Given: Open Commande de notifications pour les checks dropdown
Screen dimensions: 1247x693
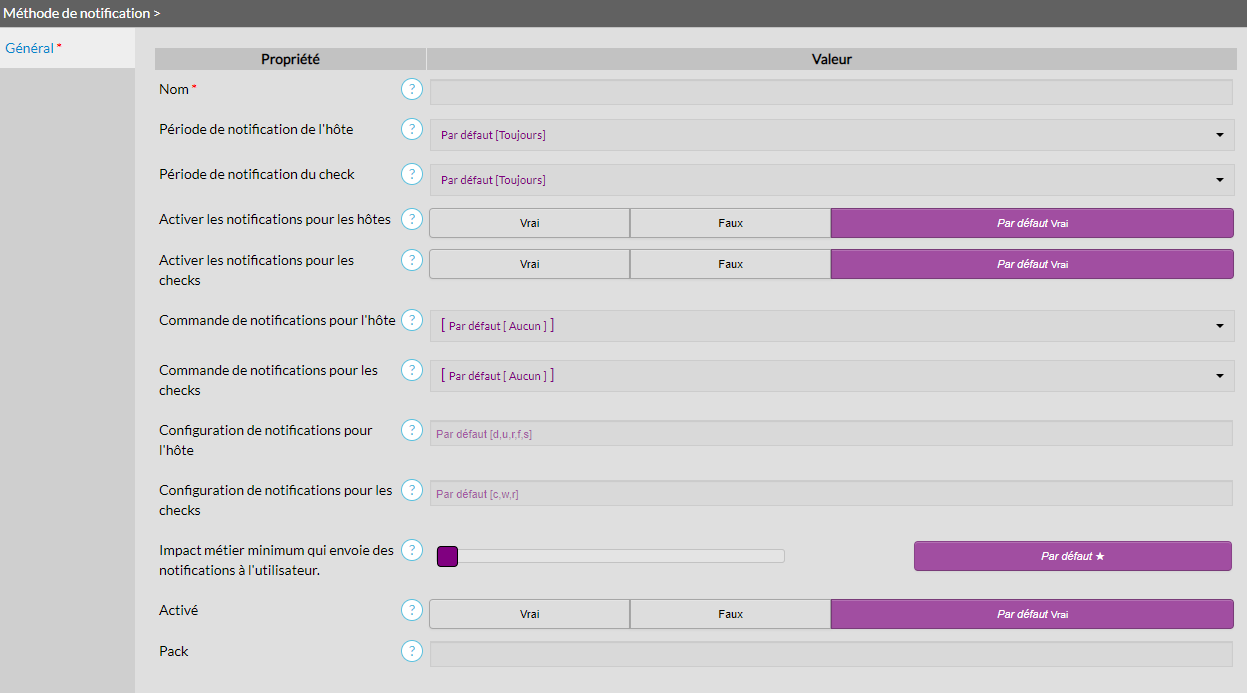Looking at the screenshot, I should coord(831,376).
